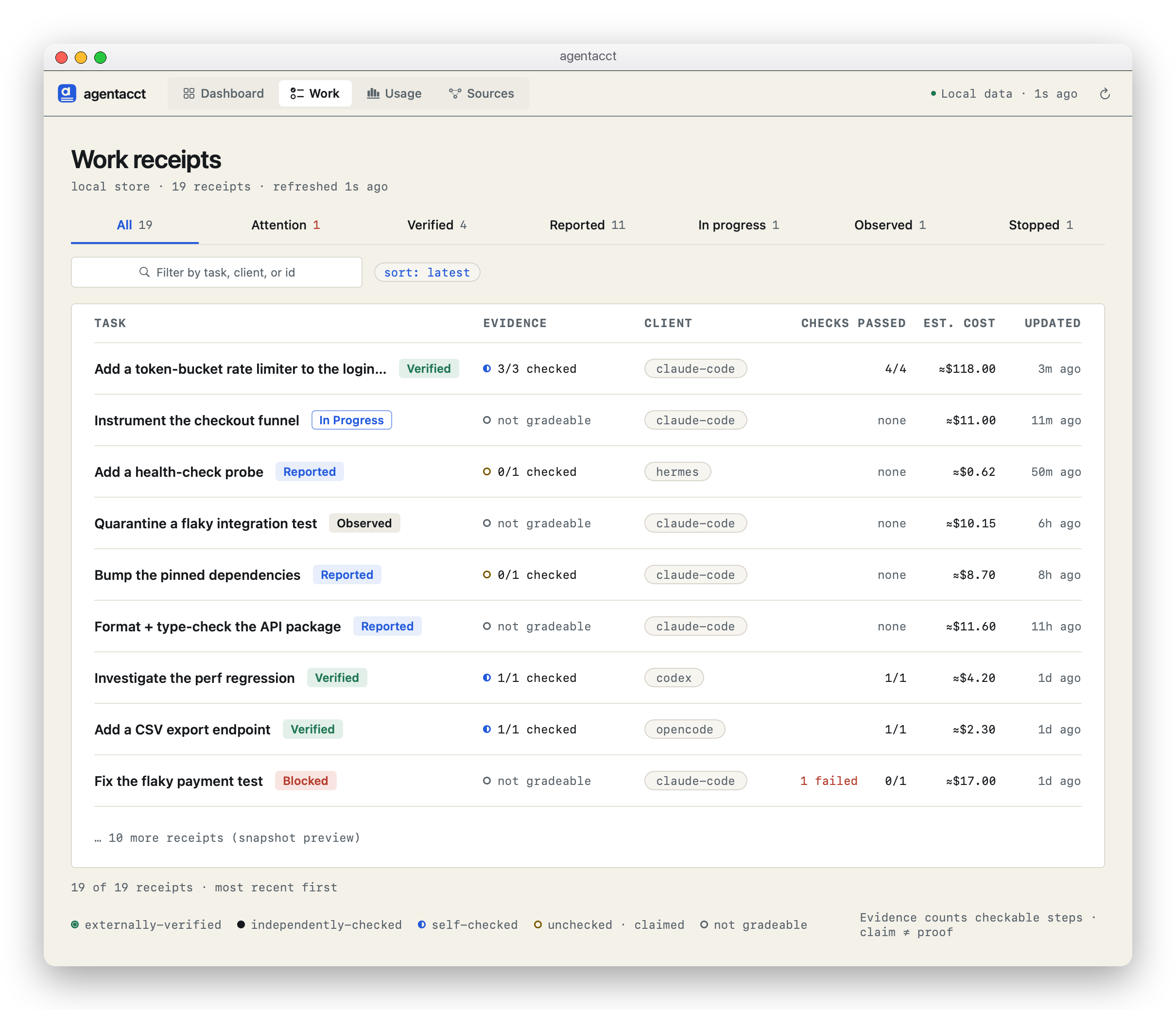Open Instrument the checkout funnel receipt
Image resolution: width=1176 pixels, height=1010 pixels.
tap(588, 420)
